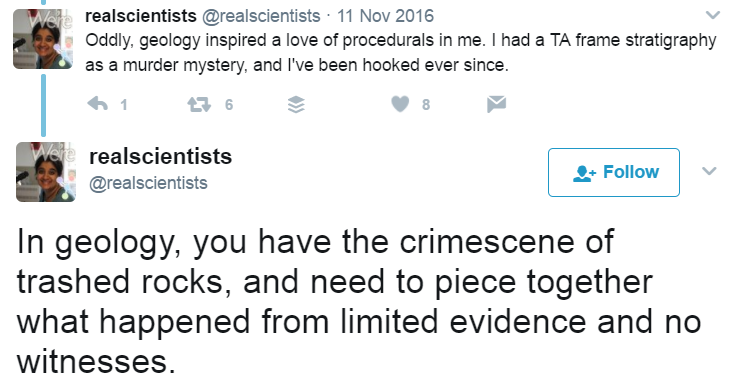Click the reply count number 1
Viewport: 746px width, 389px height.
coord(124,105)
